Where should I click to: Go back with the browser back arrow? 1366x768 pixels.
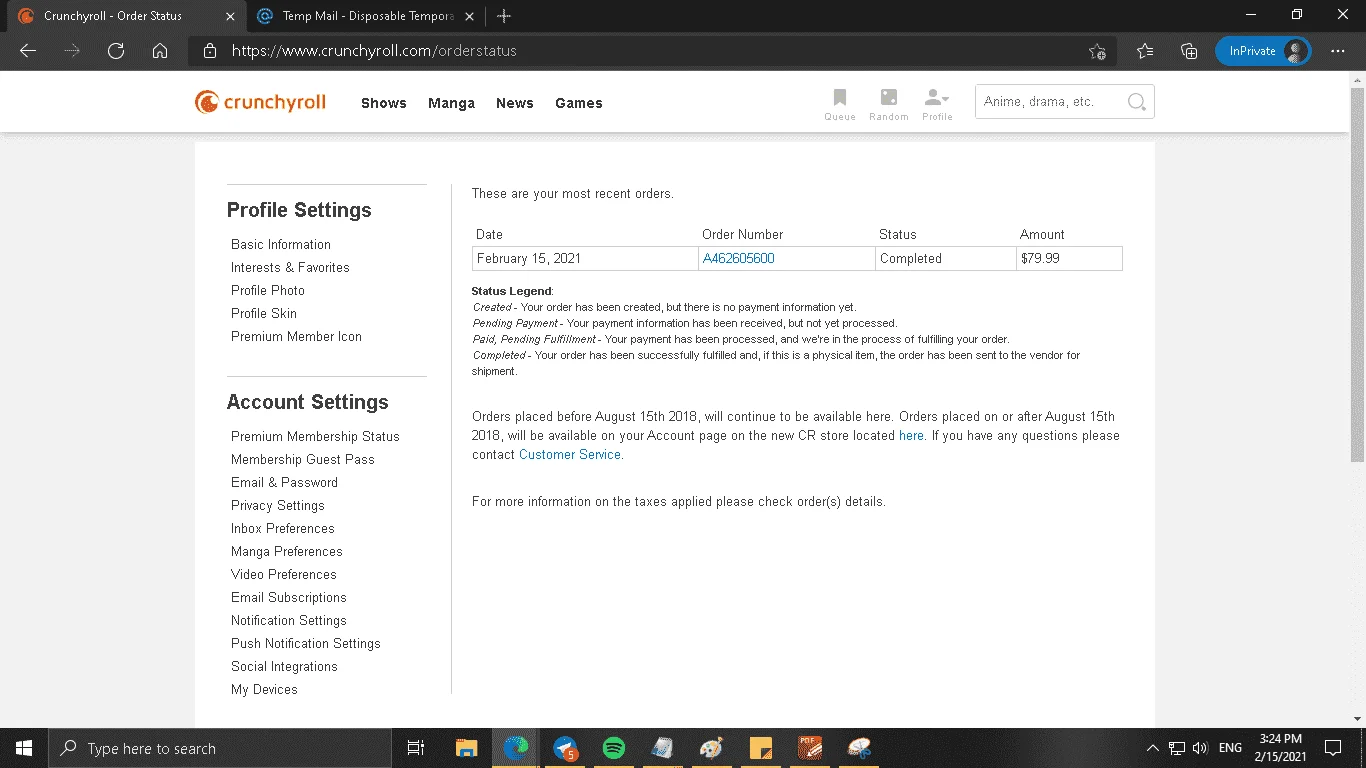click(28, 51)
